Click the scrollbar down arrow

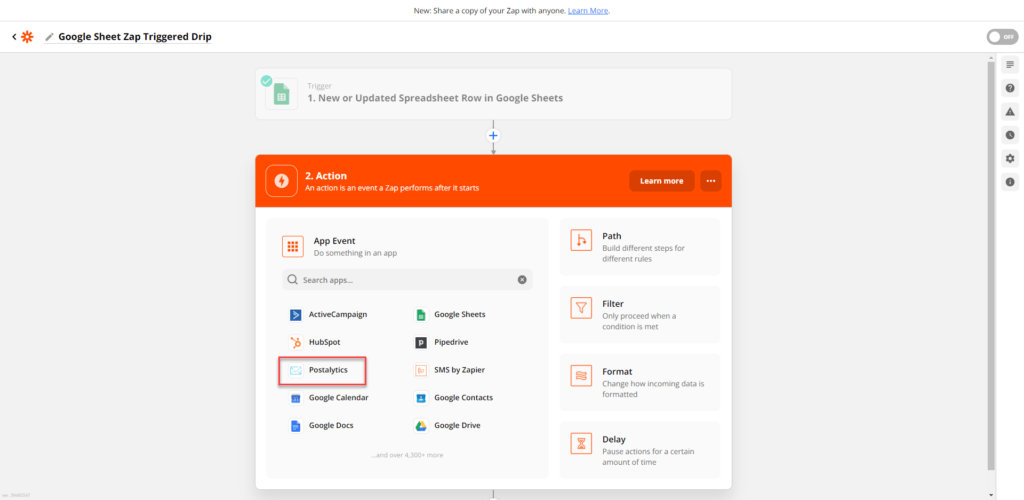tap(992, 495)
